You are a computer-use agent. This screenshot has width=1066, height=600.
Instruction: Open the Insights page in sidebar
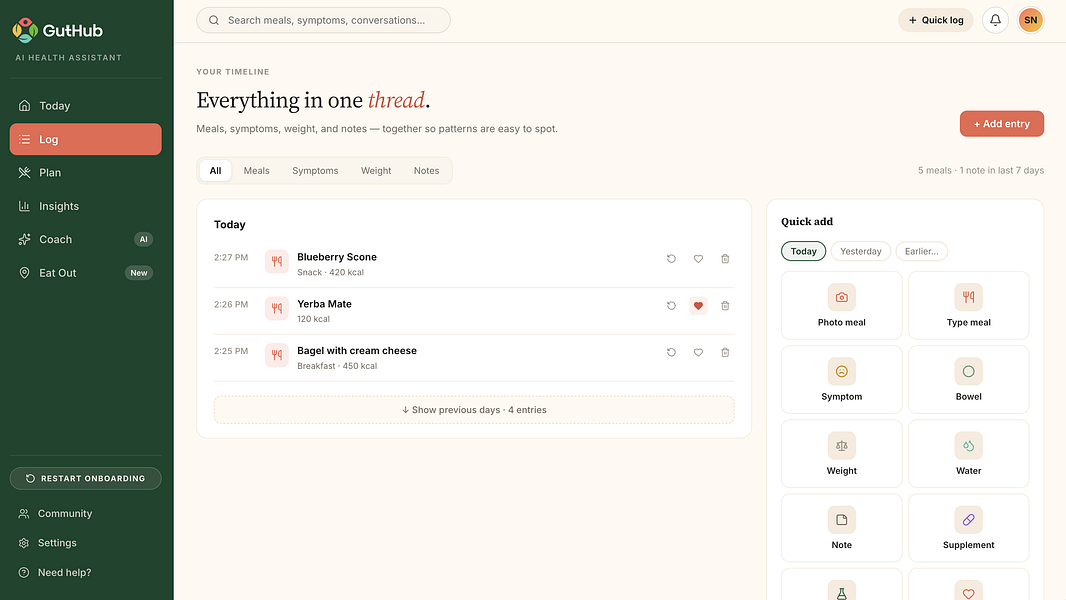[86, 206]
